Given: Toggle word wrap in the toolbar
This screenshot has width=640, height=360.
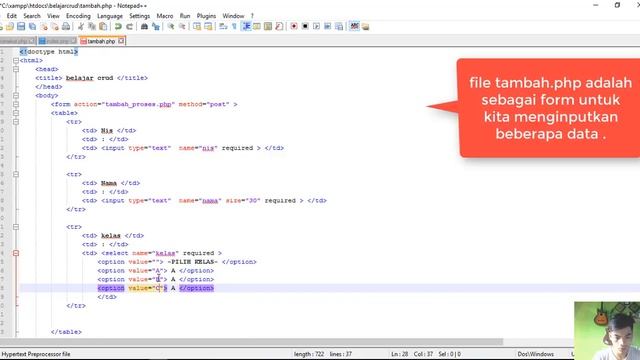Looking at the screenshot, I should click(223, 27).
